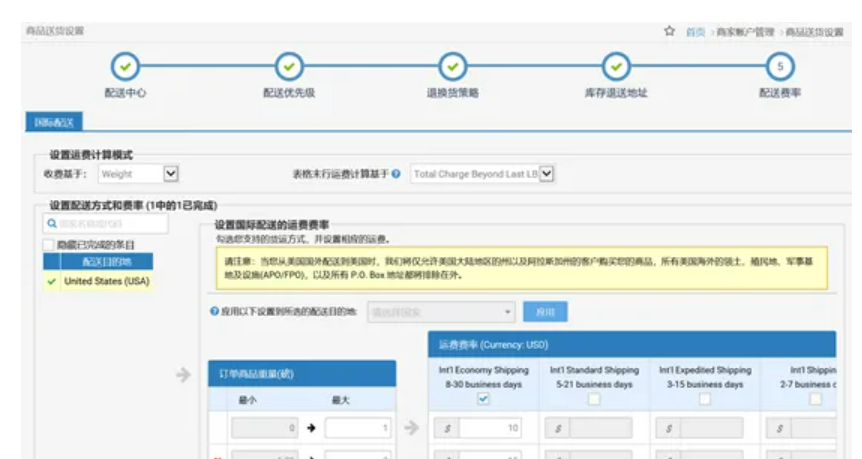Open the 请选择国家 country dropdown
The width and height of the screenshot is (862, 459).
[x=441, y=312]
